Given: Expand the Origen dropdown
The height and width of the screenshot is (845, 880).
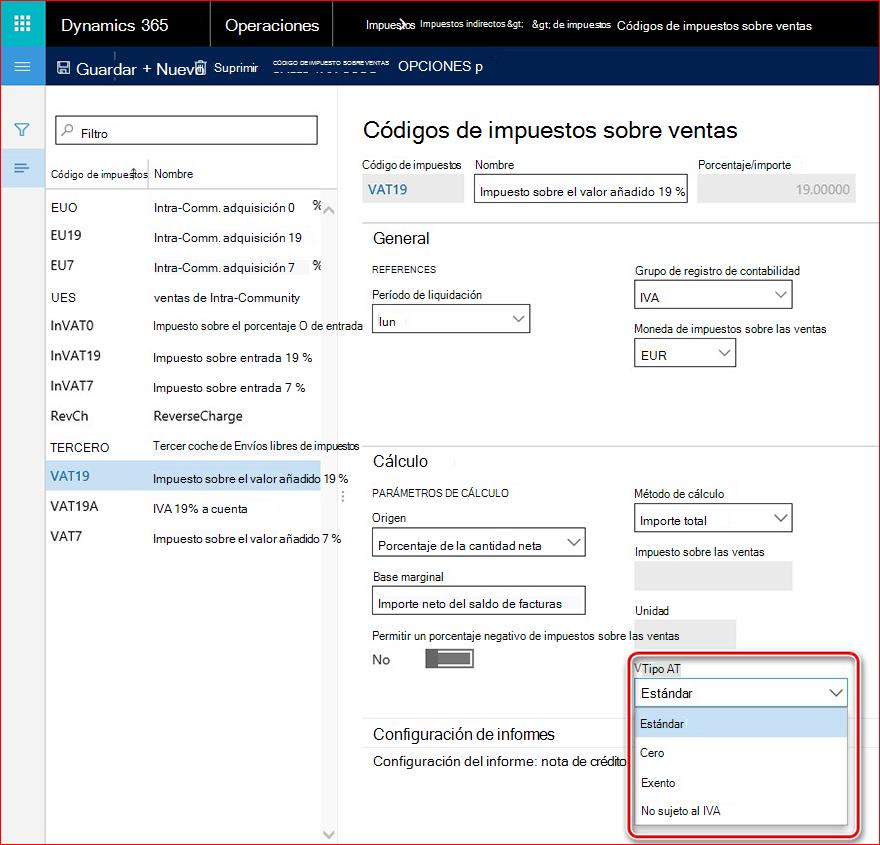Looking at the screenshot, I should point(478,543).
